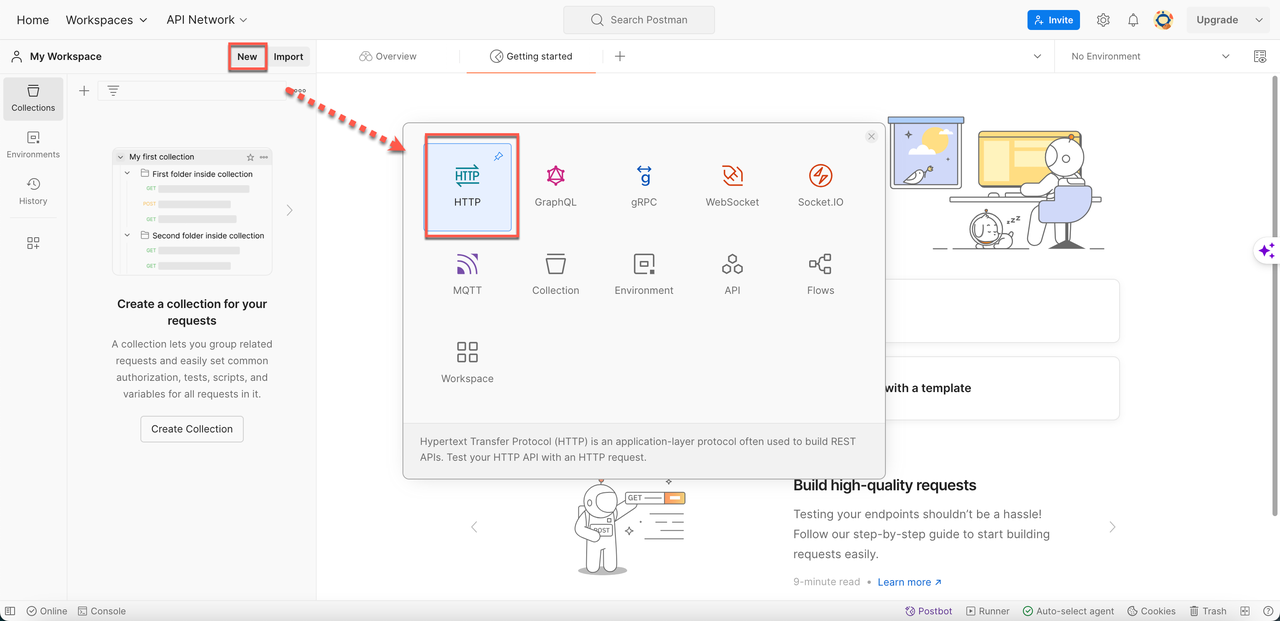Open help icon in status bar
Image resolution: width=1280 pixels, height=621 pixels.
click(x=1266, y=611)
